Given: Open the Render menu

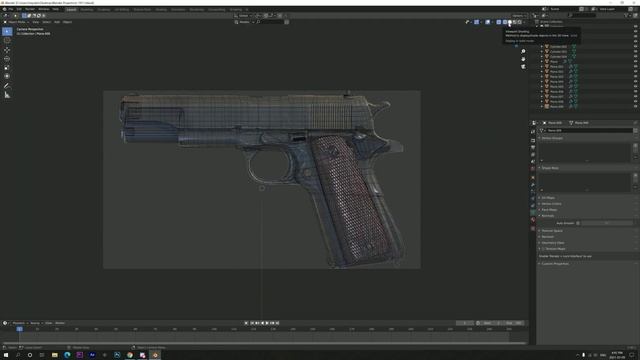Looking at the screenshot, I should (30, 9).
